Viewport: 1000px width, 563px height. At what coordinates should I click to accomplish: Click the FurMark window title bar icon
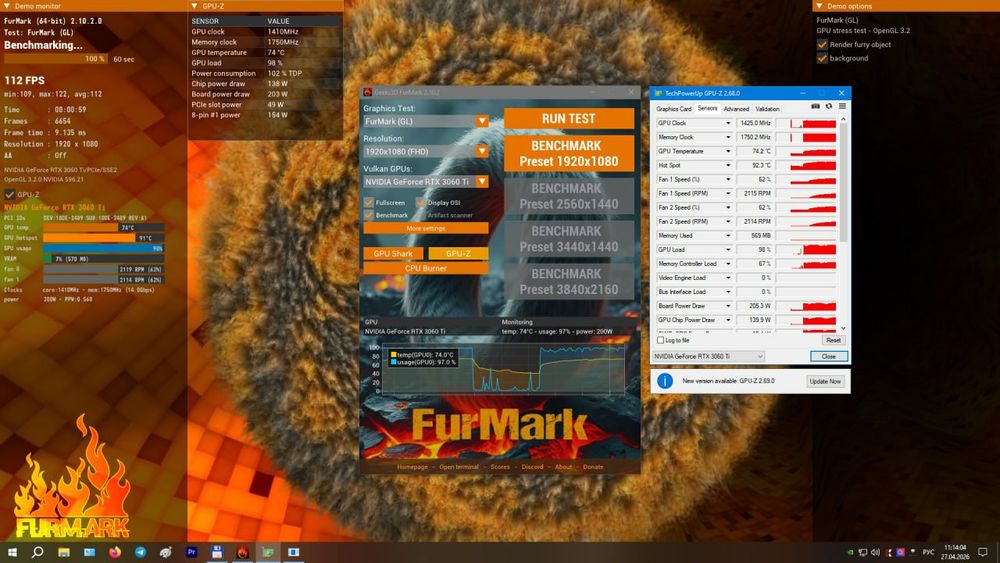367,92
